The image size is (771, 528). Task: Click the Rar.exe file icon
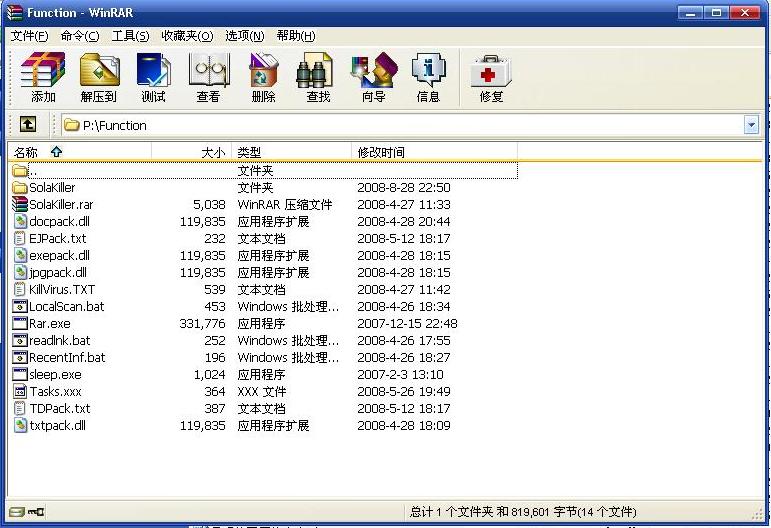pos(20,323)
